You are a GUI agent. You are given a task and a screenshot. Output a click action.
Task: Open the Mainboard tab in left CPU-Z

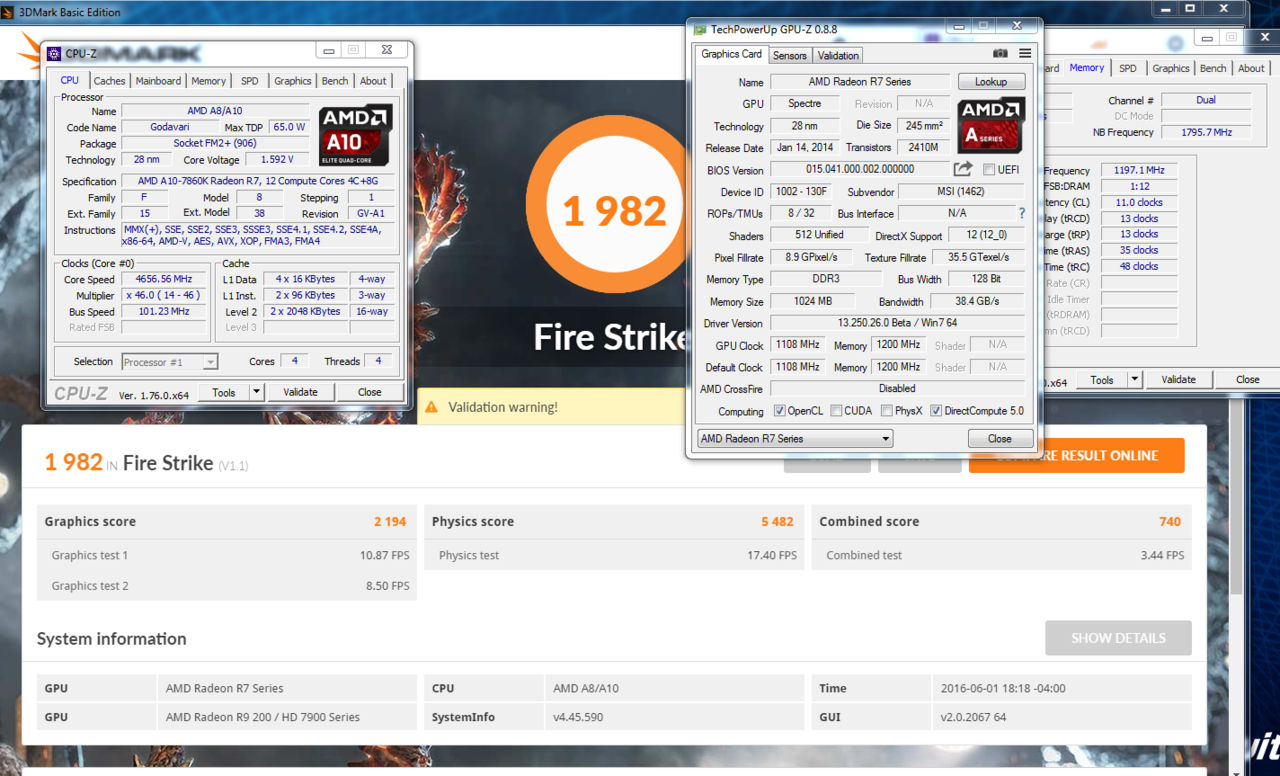click(158, 81)
